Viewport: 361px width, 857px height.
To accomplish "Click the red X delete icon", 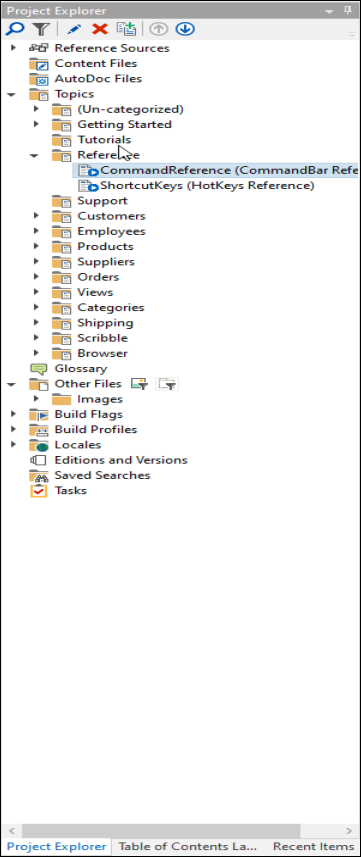I will point(100,29).
